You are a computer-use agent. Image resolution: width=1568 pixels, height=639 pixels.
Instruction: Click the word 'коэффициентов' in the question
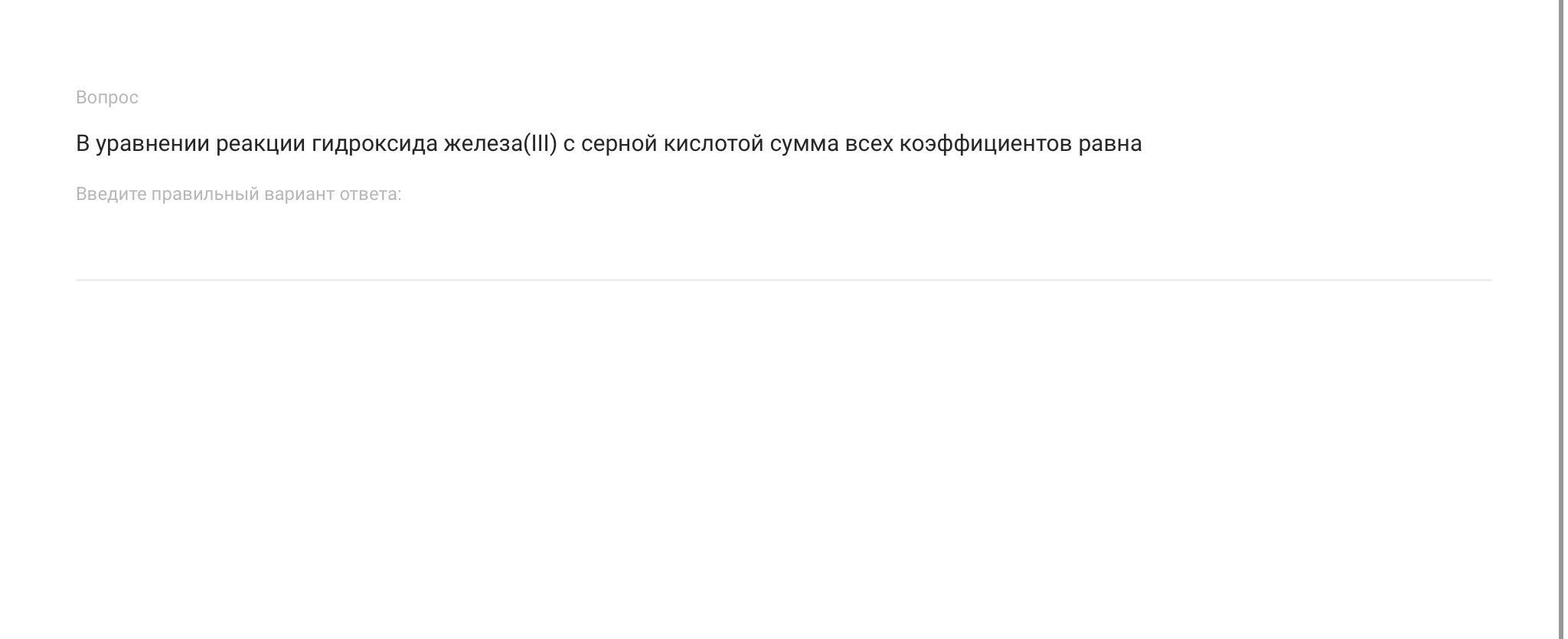click(985, 143)
